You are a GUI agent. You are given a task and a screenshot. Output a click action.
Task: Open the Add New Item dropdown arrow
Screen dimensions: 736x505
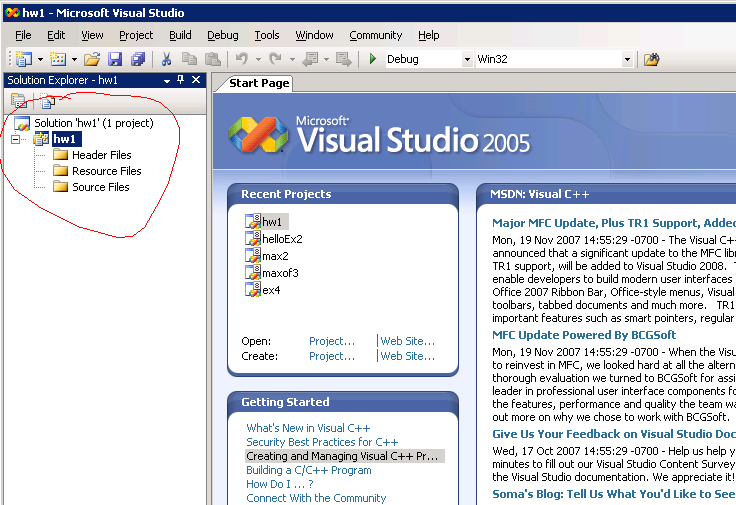[74, 60]
